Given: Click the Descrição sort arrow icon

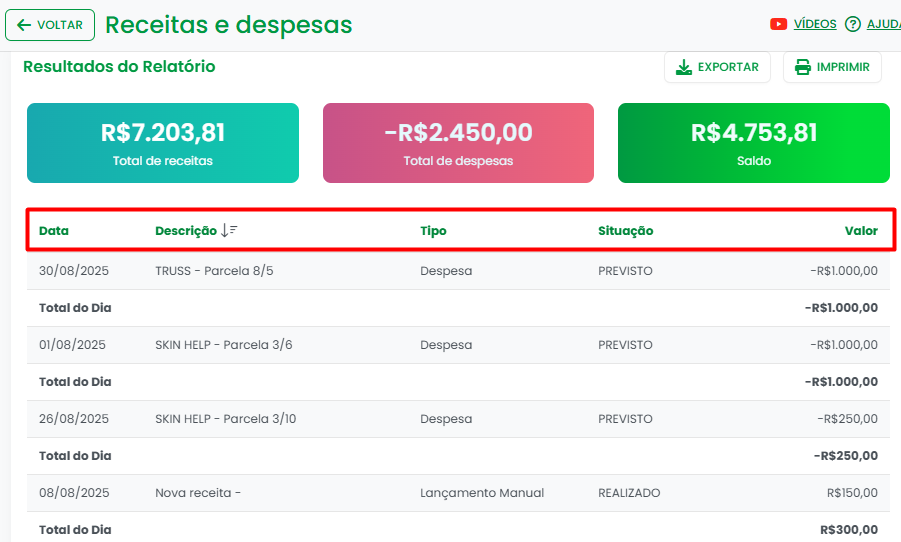Looking at the screenshot, I should 229,231.
